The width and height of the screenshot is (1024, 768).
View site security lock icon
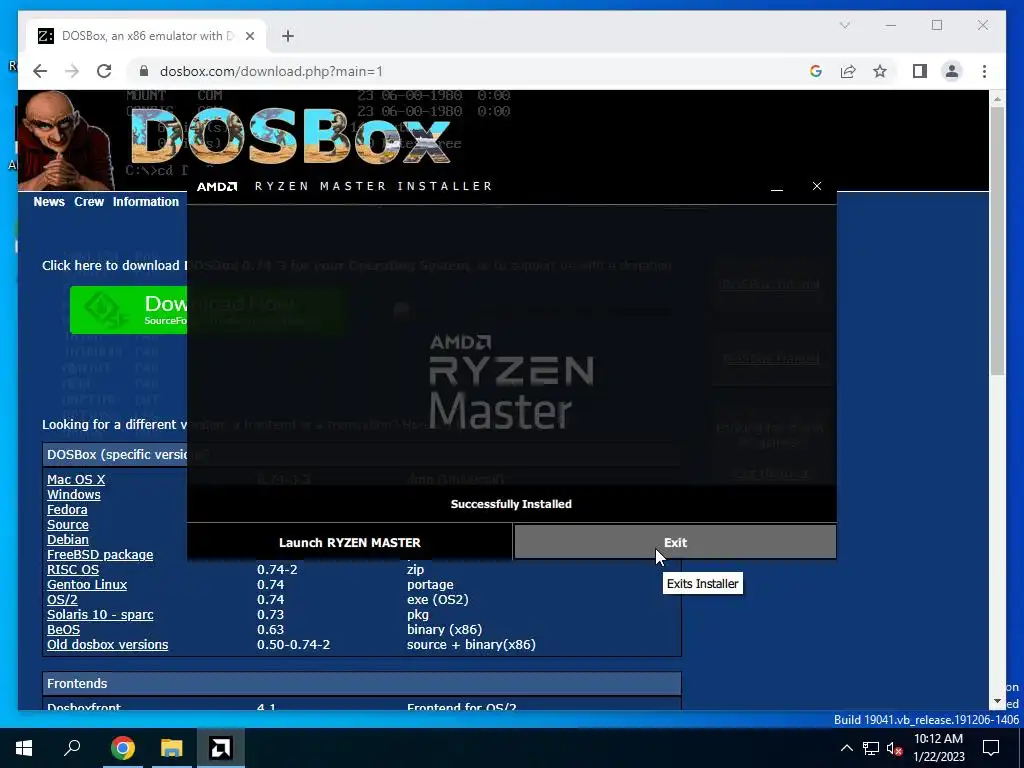(x=144, y=71)
